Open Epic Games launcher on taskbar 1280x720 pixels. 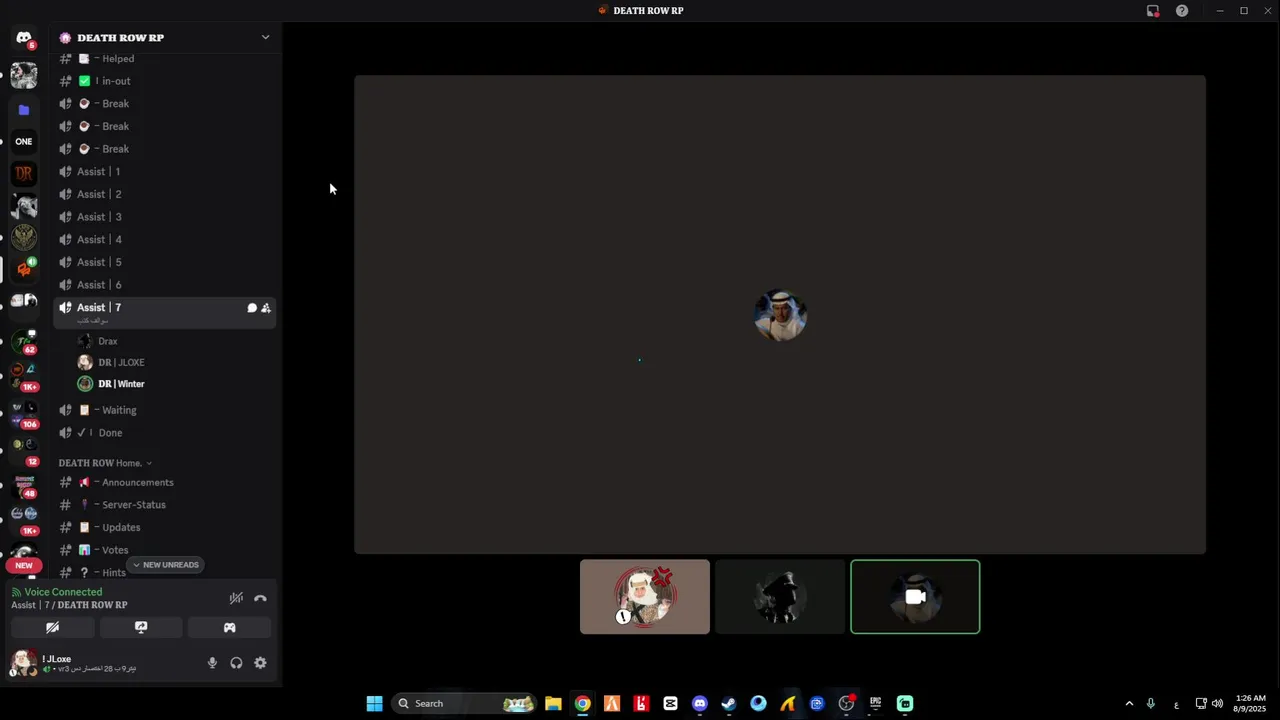(x=875, y=703)
